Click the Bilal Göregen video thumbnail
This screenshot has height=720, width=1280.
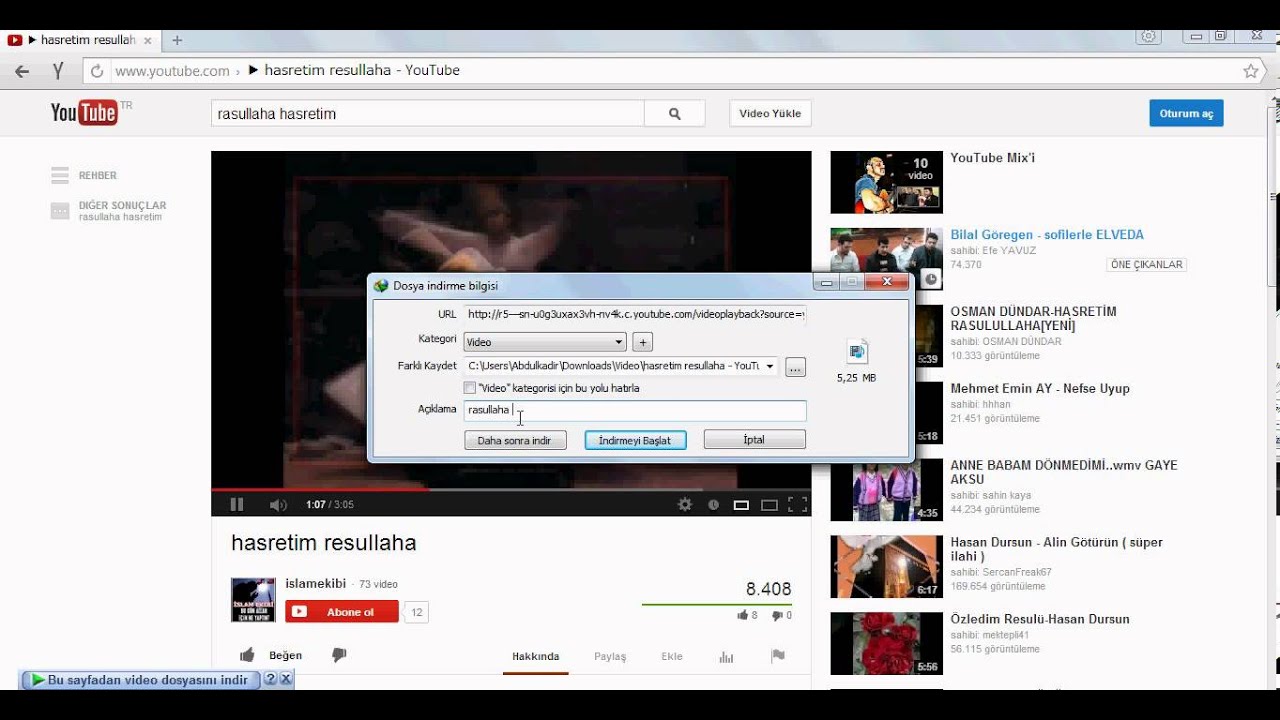[886, 259]
